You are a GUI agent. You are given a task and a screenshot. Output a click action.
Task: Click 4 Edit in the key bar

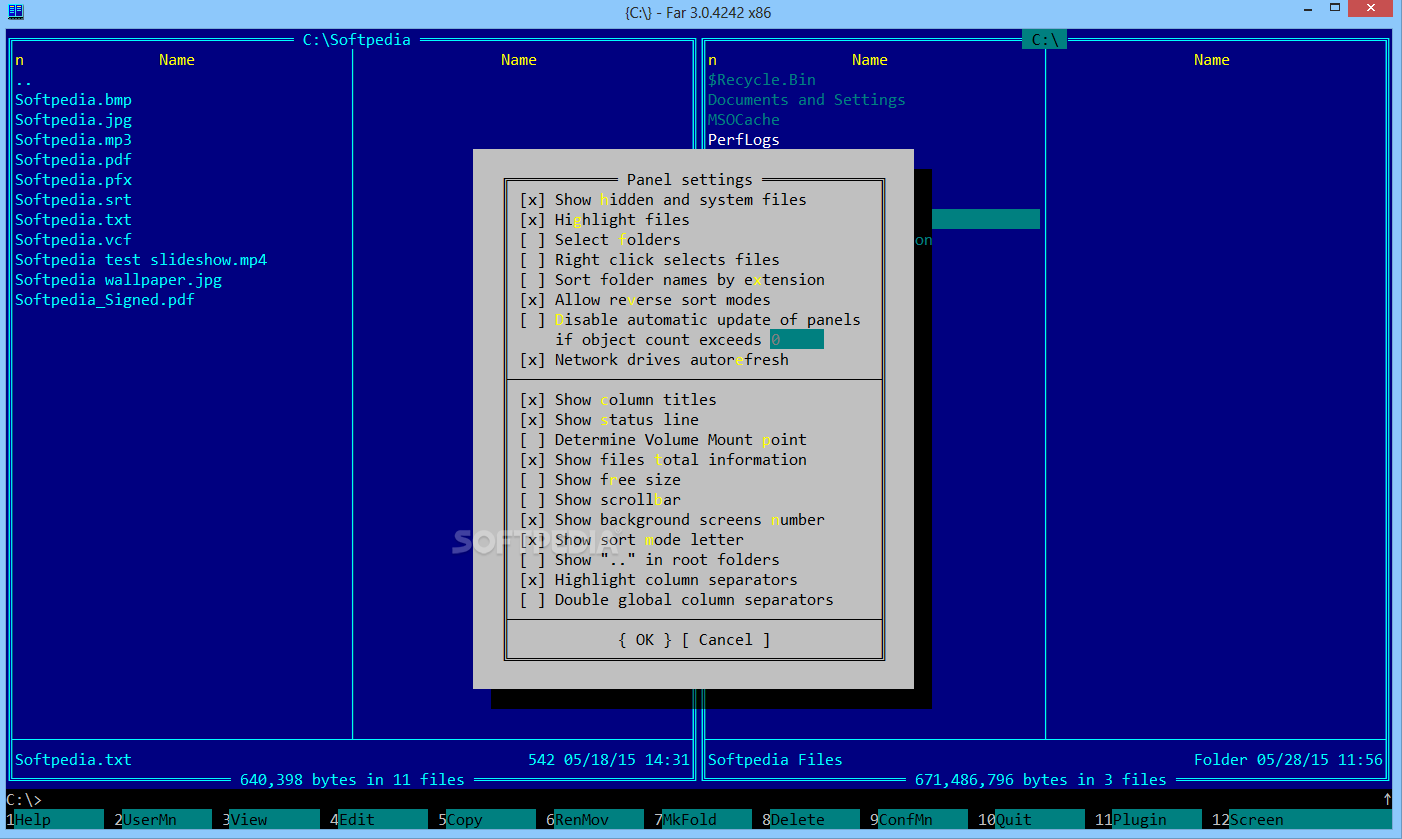379,820
